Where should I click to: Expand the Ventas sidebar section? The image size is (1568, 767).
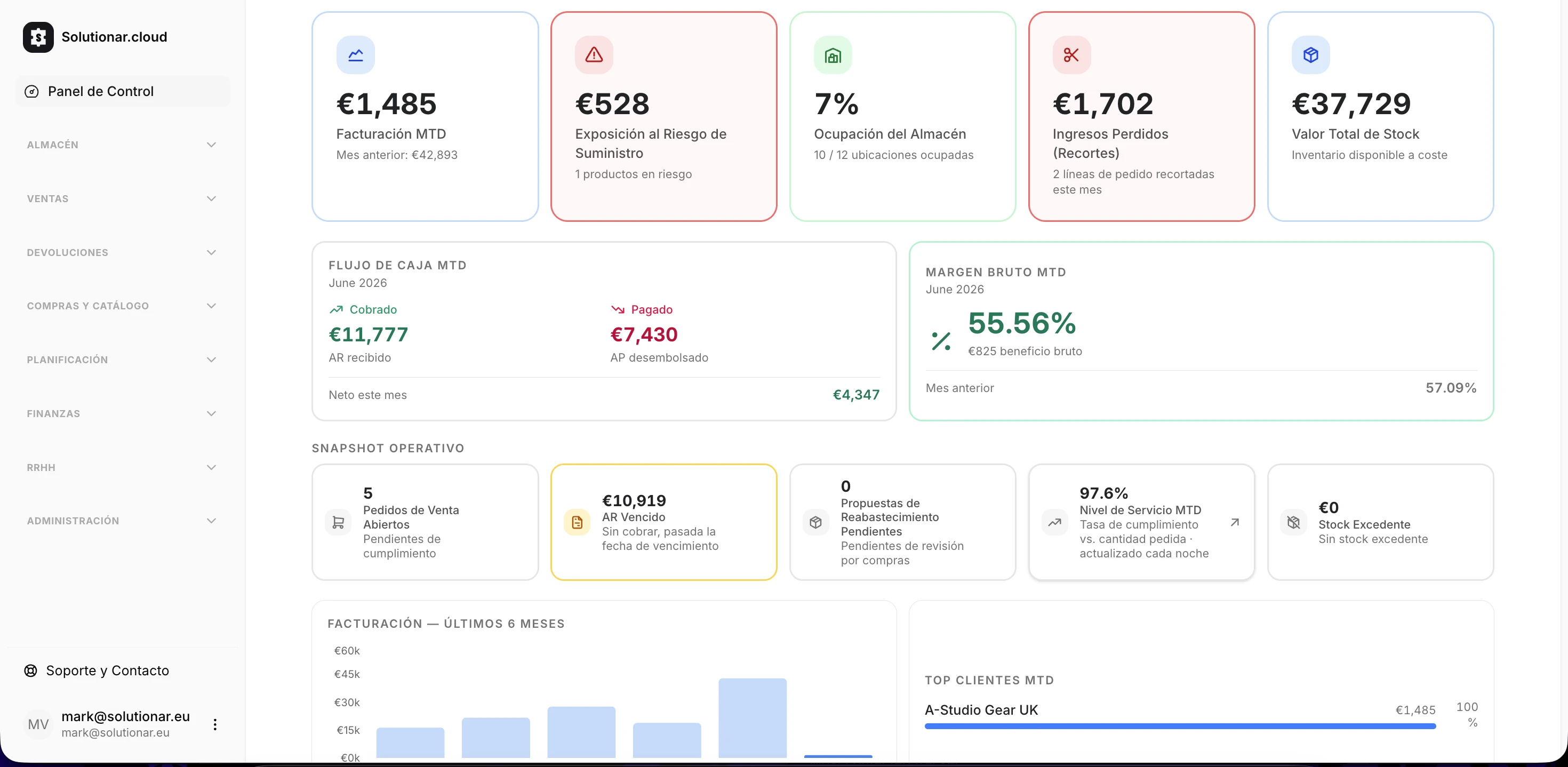[x=122, y=199]
